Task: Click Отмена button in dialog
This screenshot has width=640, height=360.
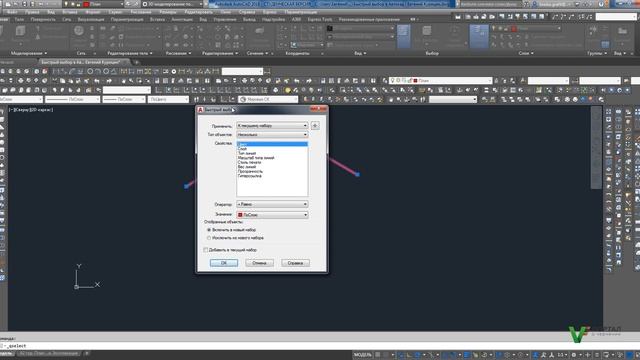Action: point(259,263)
